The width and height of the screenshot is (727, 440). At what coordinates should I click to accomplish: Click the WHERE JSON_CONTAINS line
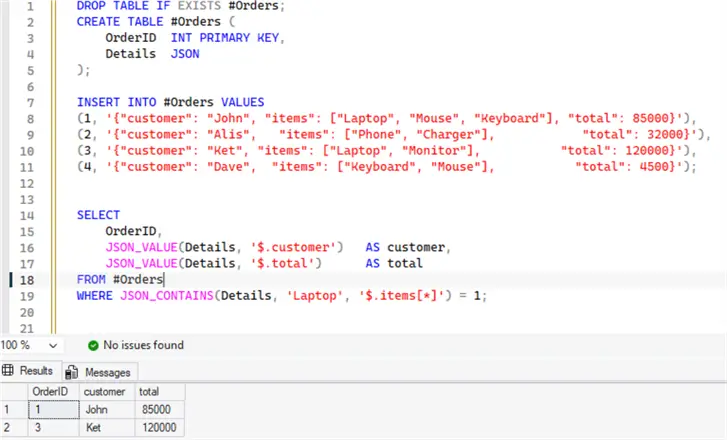(282, 296)
